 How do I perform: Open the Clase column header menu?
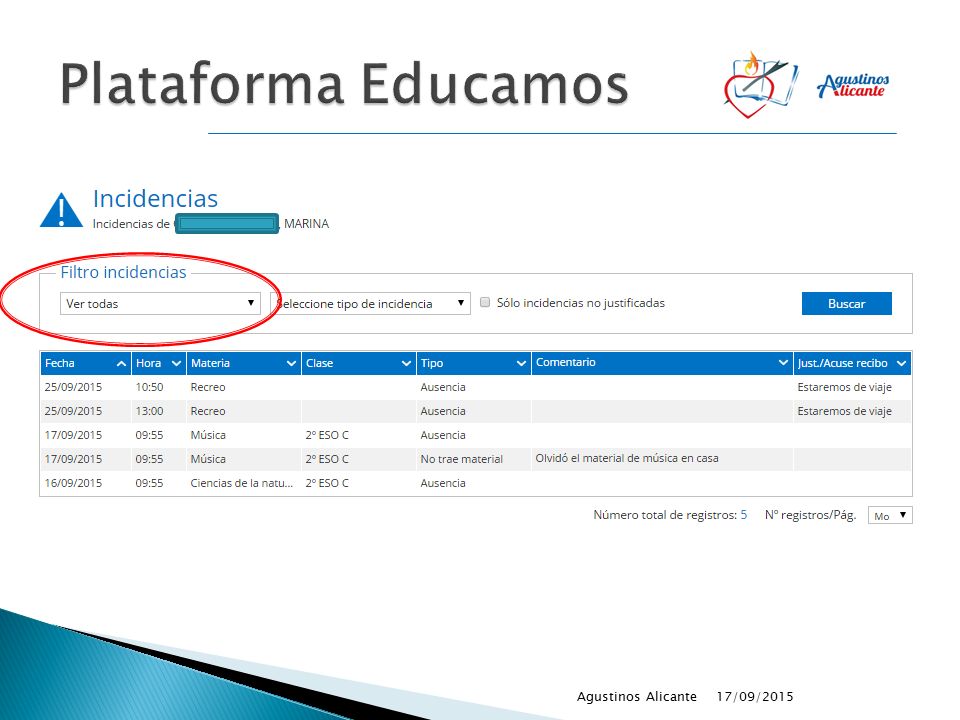(x=406, y=364)
